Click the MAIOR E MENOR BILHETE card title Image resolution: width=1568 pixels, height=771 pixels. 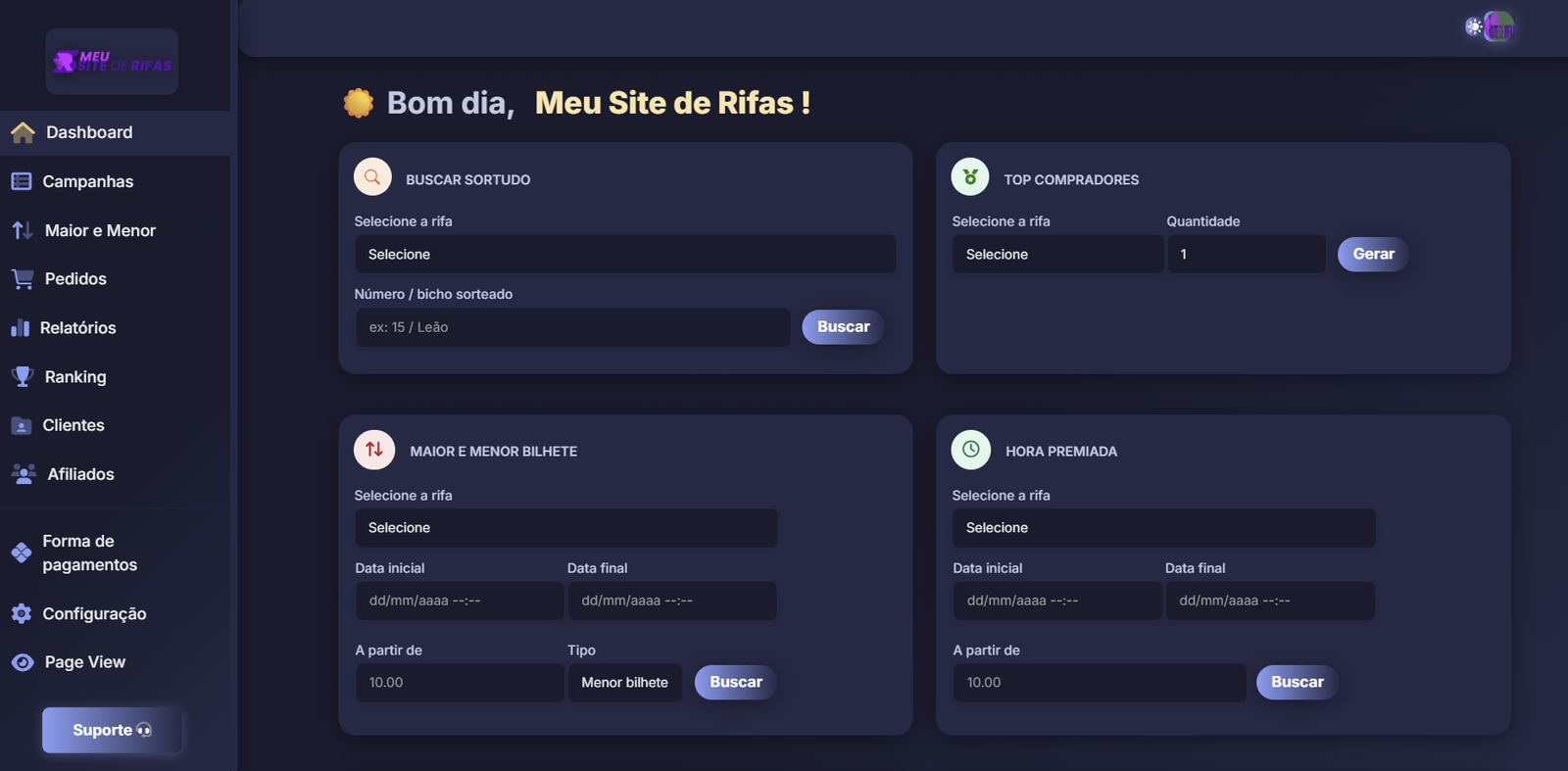(x=494, y=452)
